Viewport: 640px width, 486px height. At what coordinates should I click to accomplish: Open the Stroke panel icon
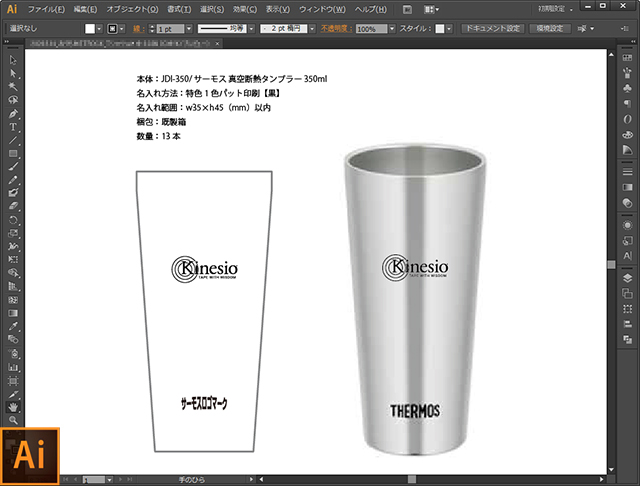point(627,172)
